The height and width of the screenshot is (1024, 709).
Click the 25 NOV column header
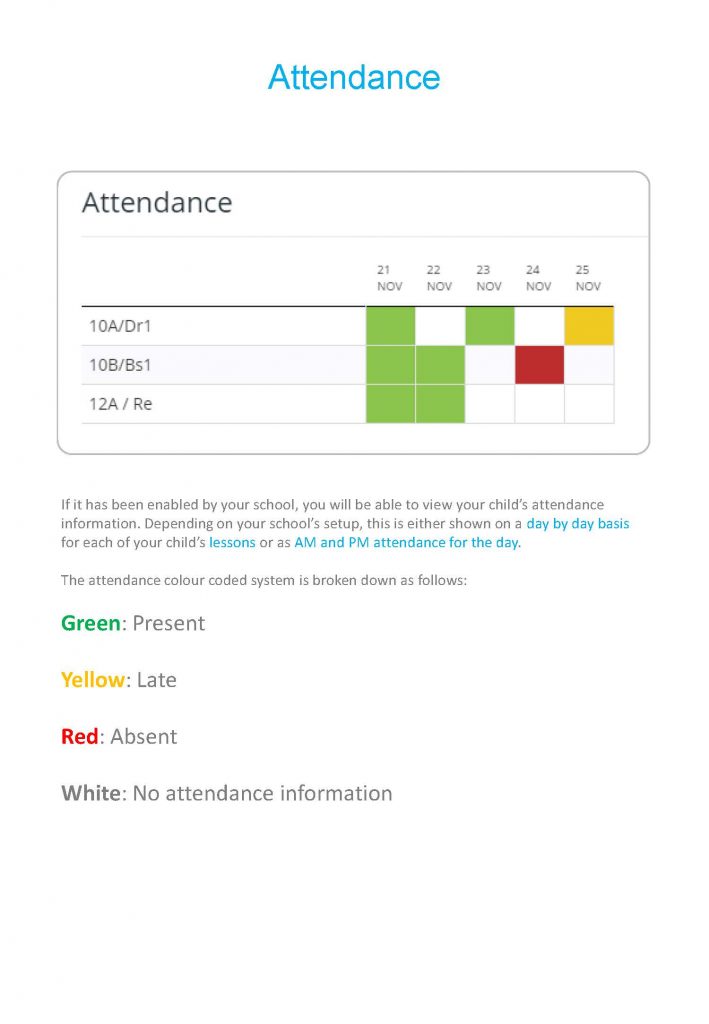click(588, 278)
